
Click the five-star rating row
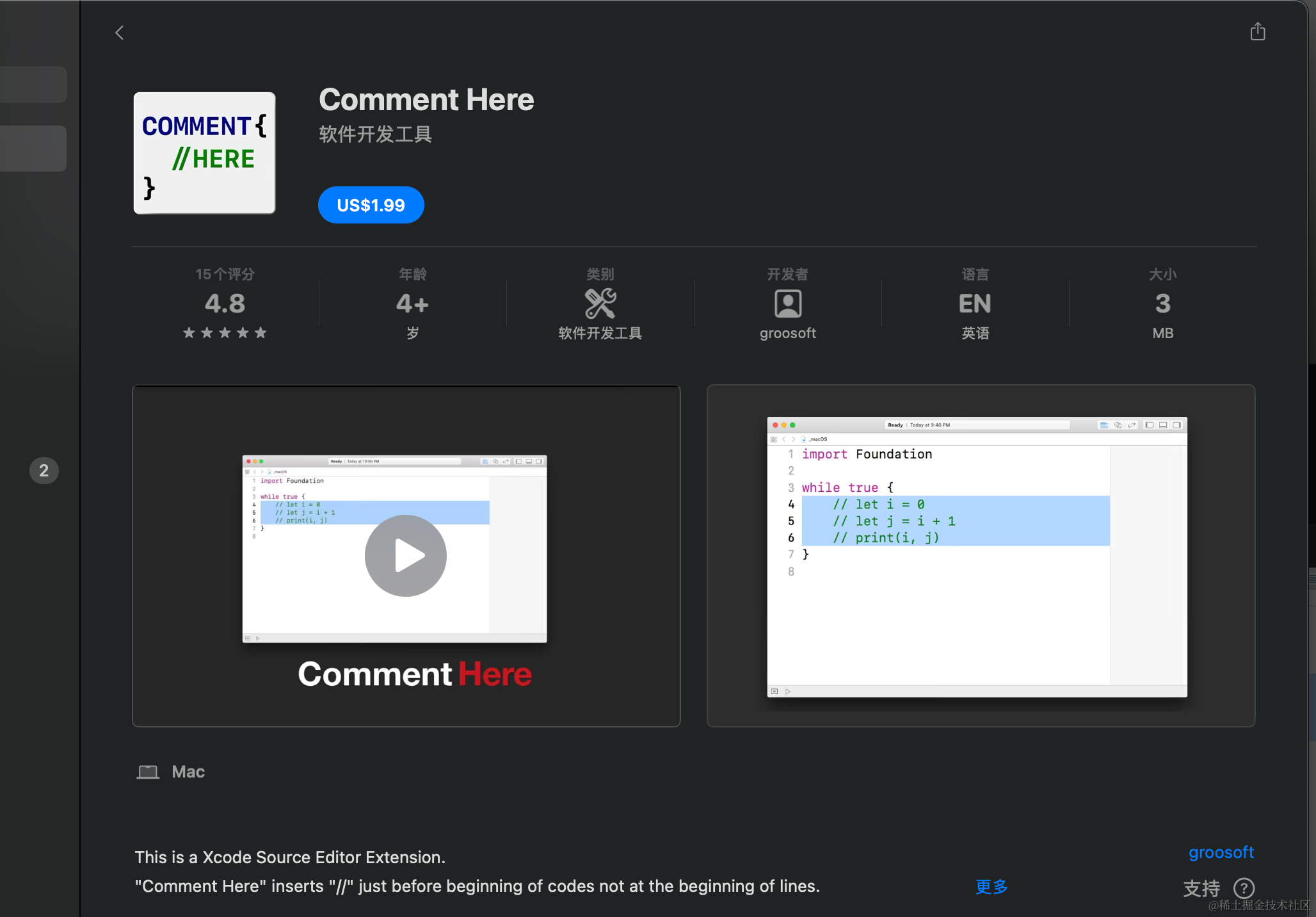coord(225,332)
